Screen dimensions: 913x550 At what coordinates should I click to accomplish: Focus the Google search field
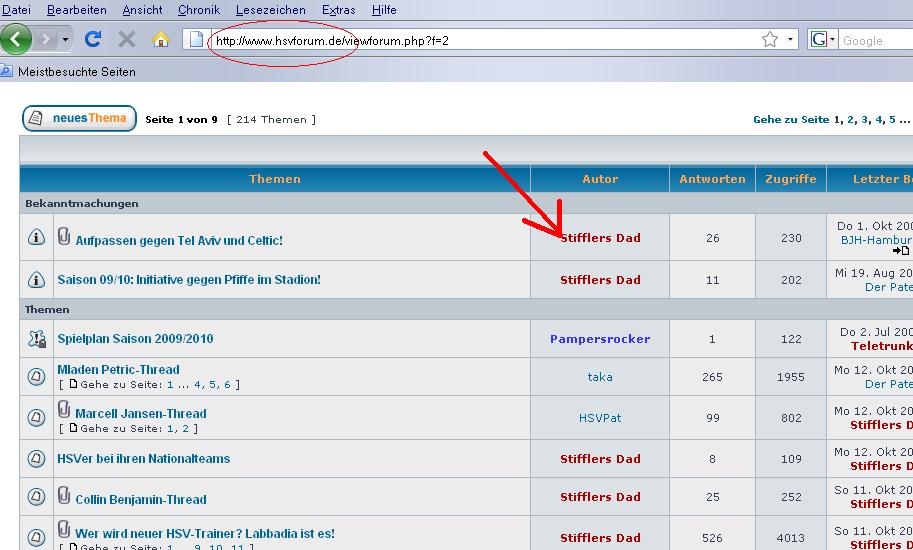(x=875, y=40)
